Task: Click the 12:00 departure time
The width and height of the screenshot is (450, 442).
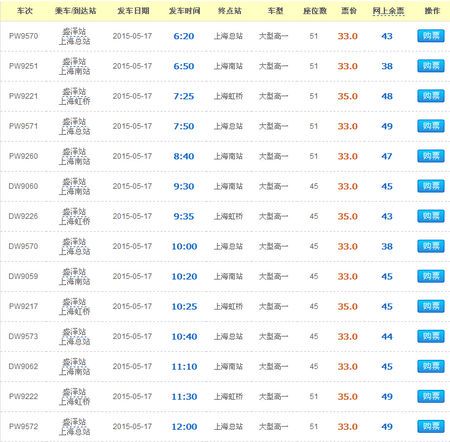Action: point(184,426)
